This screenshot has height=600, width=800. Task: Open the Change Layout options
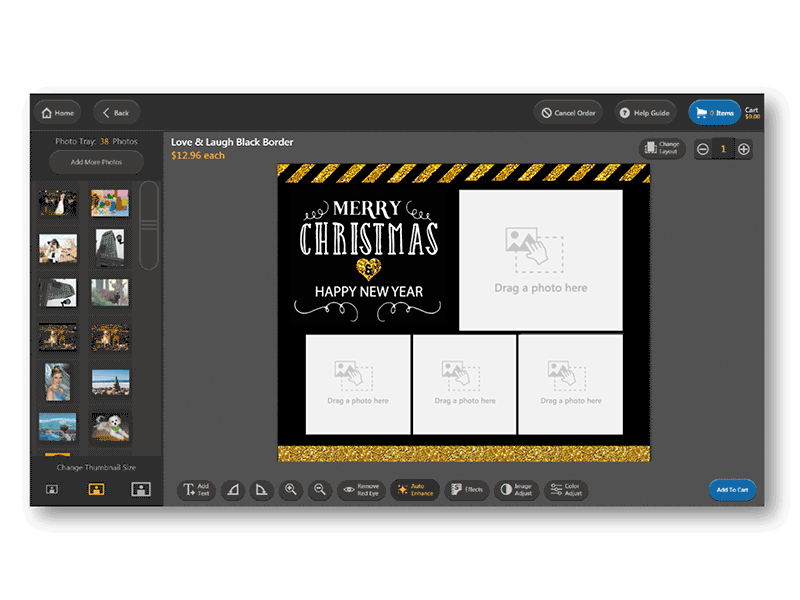point(664,148)
